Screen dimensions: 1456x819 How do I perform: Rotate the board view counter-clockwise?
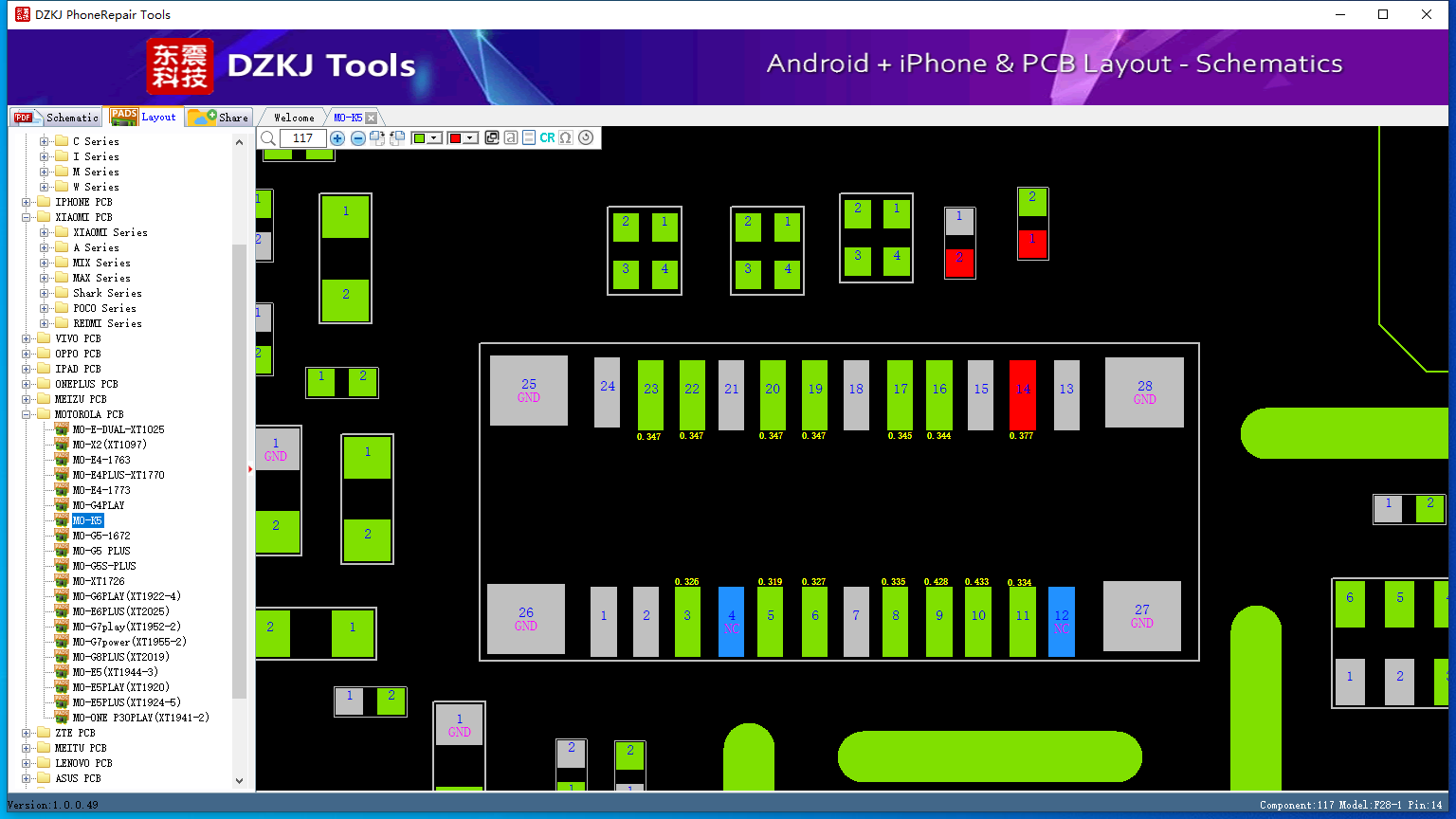pyautogui.click(x=397, y=138)
